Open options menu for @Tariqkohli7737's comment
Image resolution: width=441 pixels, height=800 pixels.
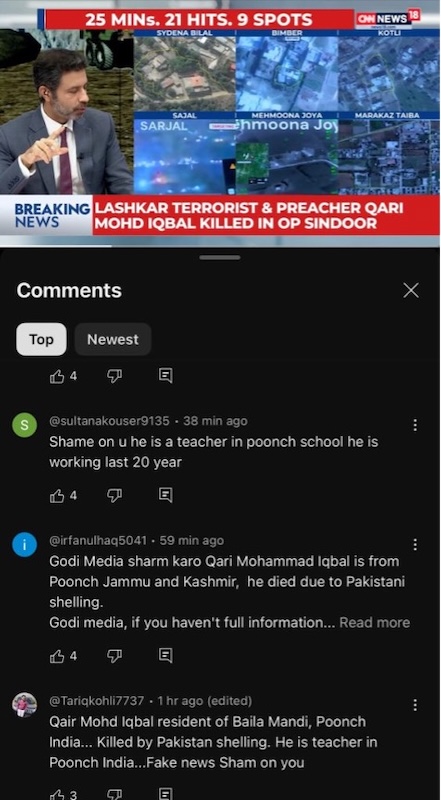[x=415, y=705]
